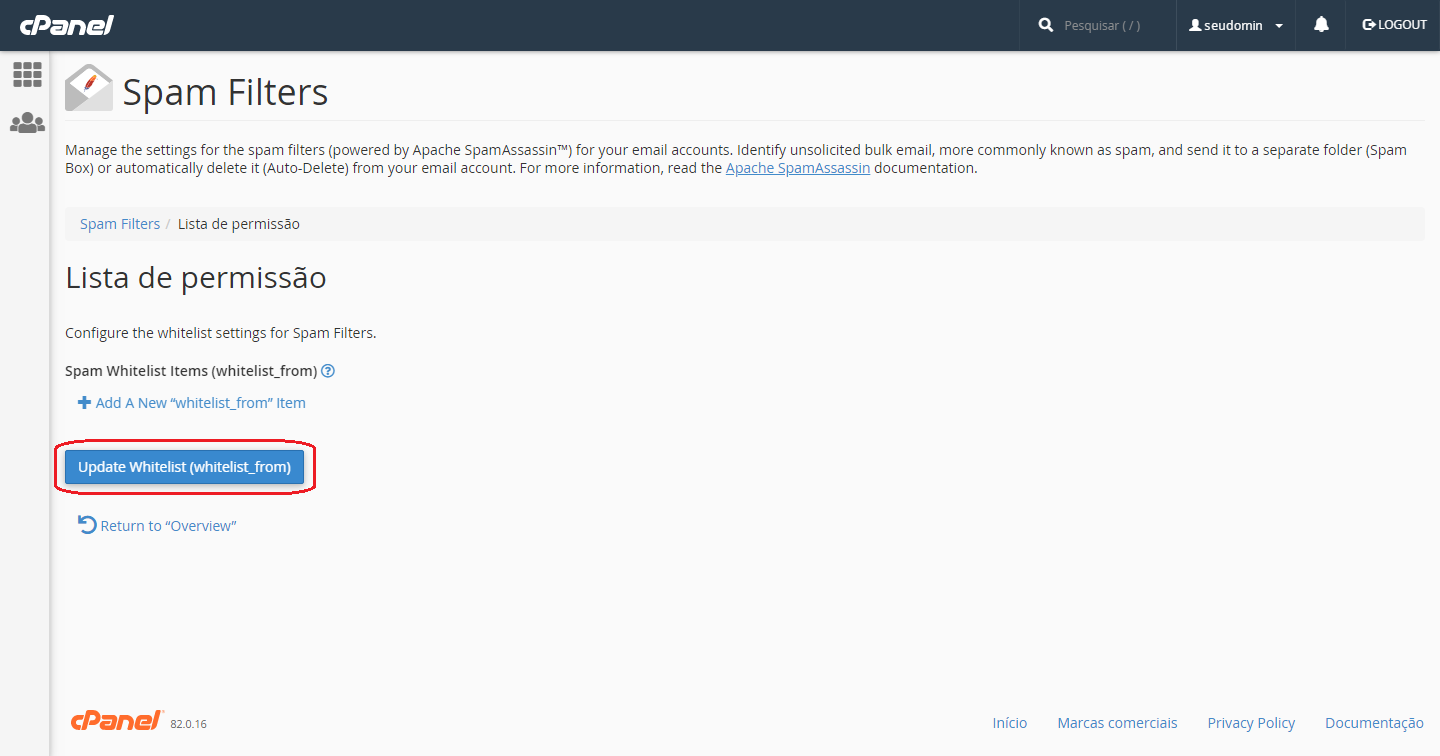Expand the seudomin user dropdown
The width and height of the screenshot is (1440, 756).
tap(1236, 25)
